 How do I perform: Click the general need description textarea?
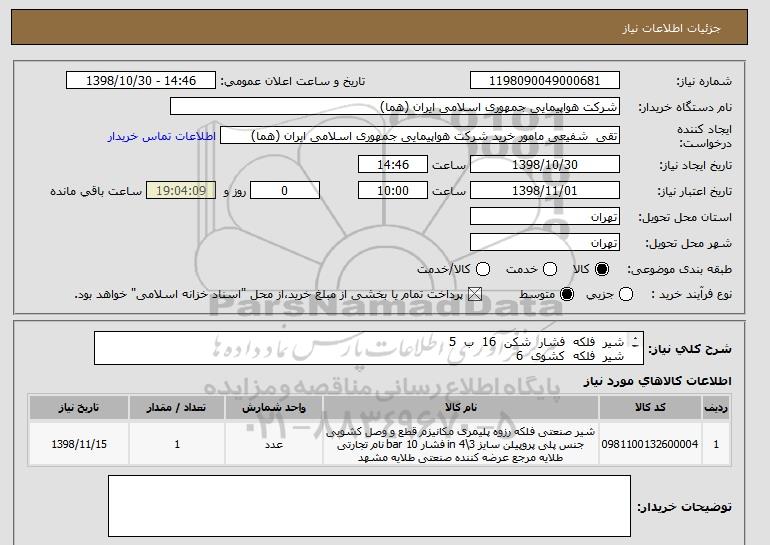(x=369, y=349)
